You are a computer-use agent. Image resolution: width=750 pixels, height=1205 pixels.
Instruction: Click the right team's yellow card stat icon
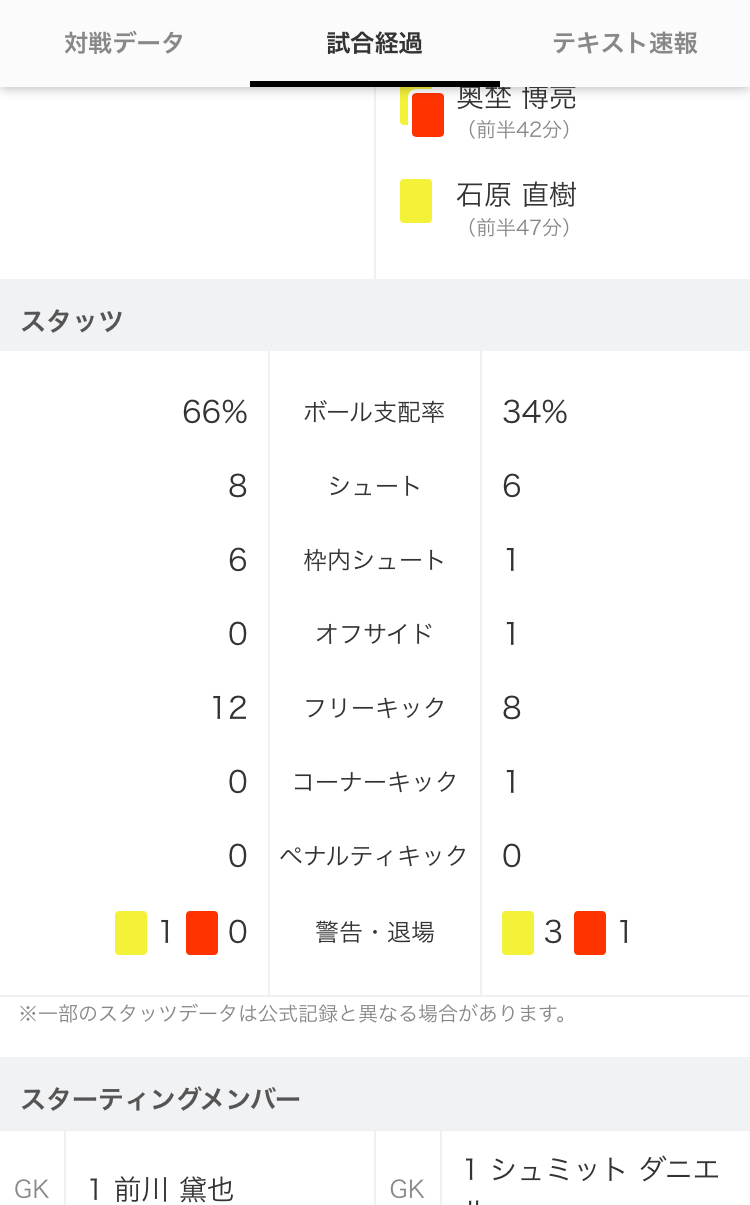(x=518, y=933)
